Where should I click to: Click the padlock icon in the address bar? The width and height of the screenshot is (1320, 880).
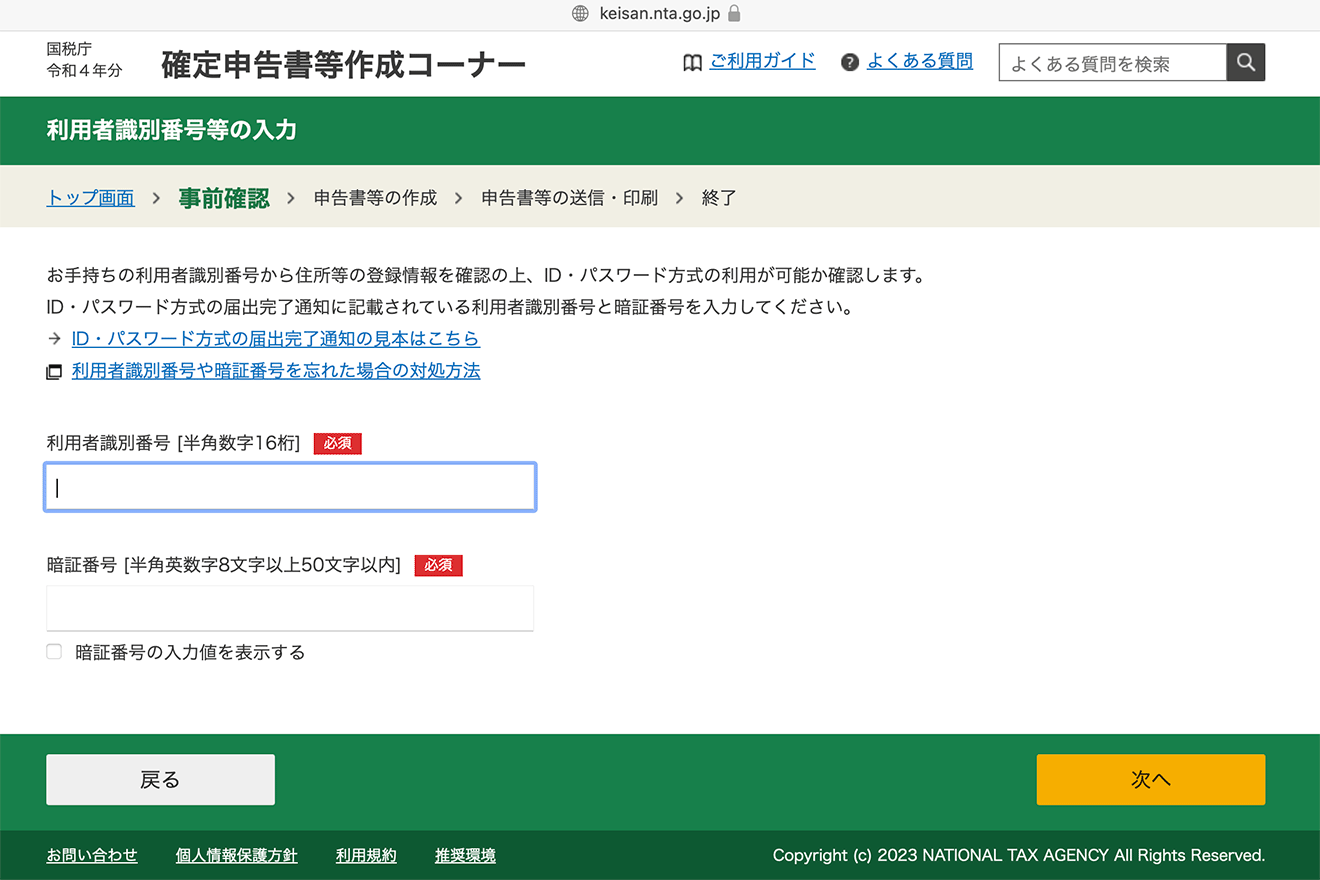coord(734,14)
